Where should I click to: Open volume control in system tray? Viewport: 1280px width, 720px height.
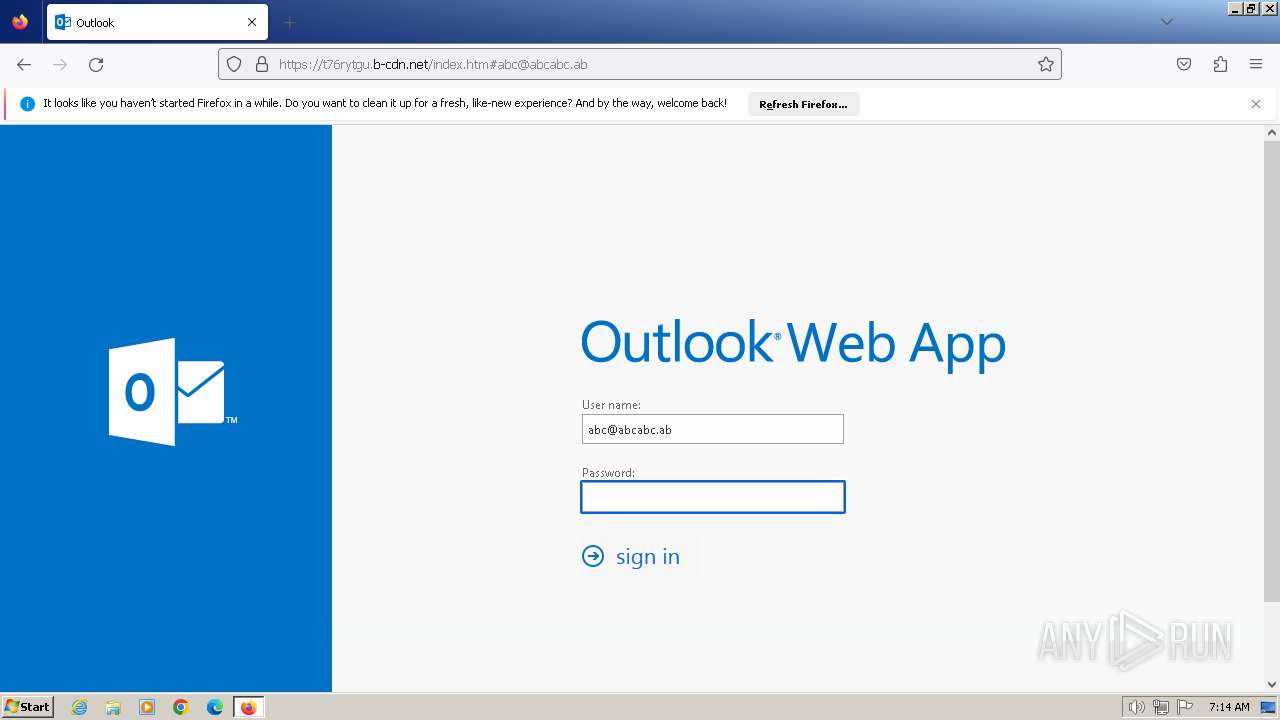1137,707
